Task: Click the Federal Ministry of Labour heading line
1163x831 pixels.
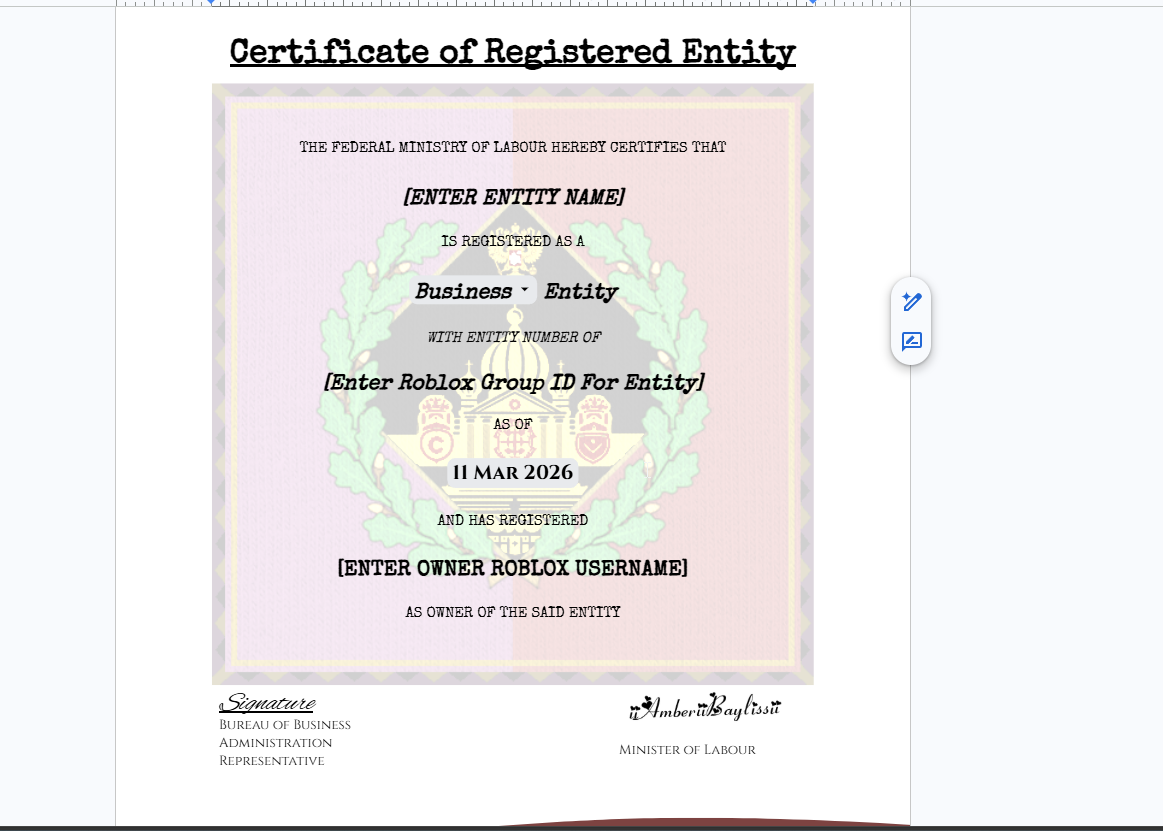Action: click(x=512, y=148)
